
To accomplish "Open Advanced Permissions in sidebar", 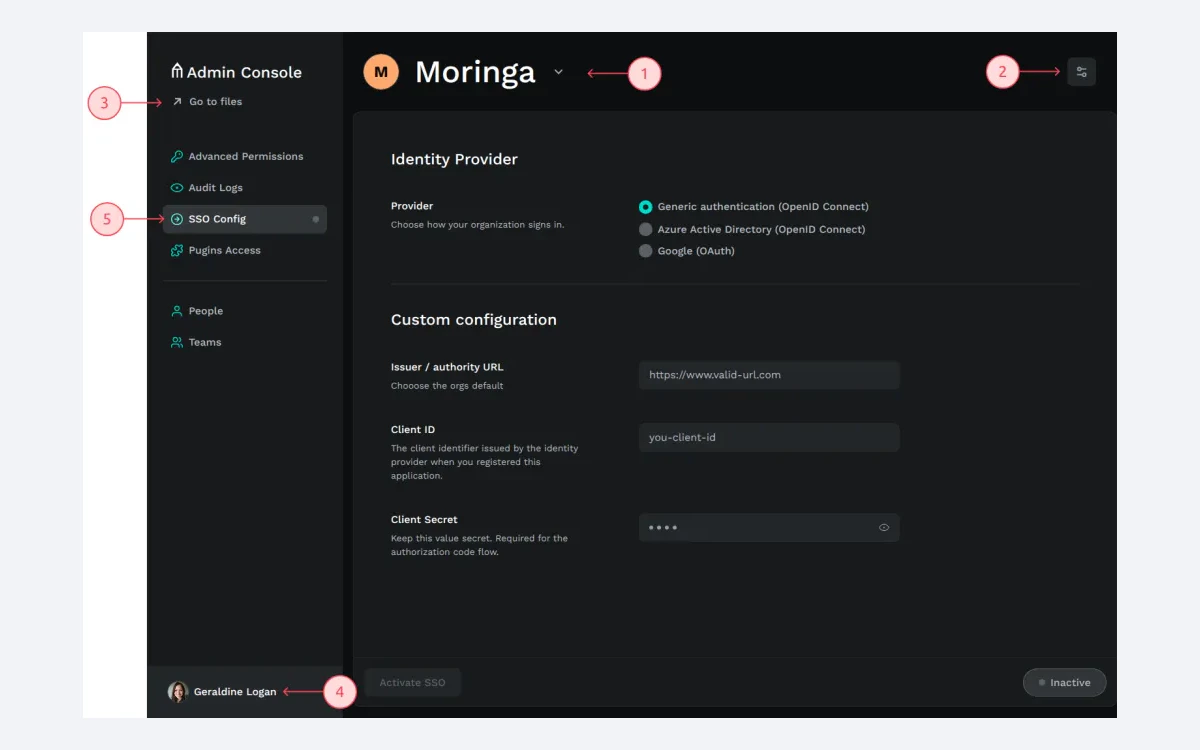I will (x=245, y=156).
